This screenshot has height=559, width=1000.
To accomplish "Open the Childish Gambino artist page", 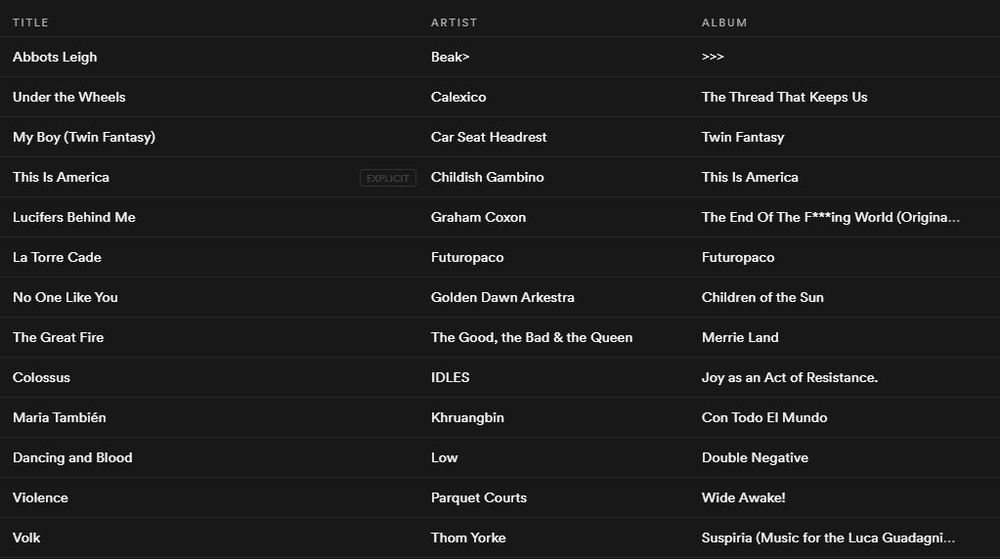I will 487,177.
